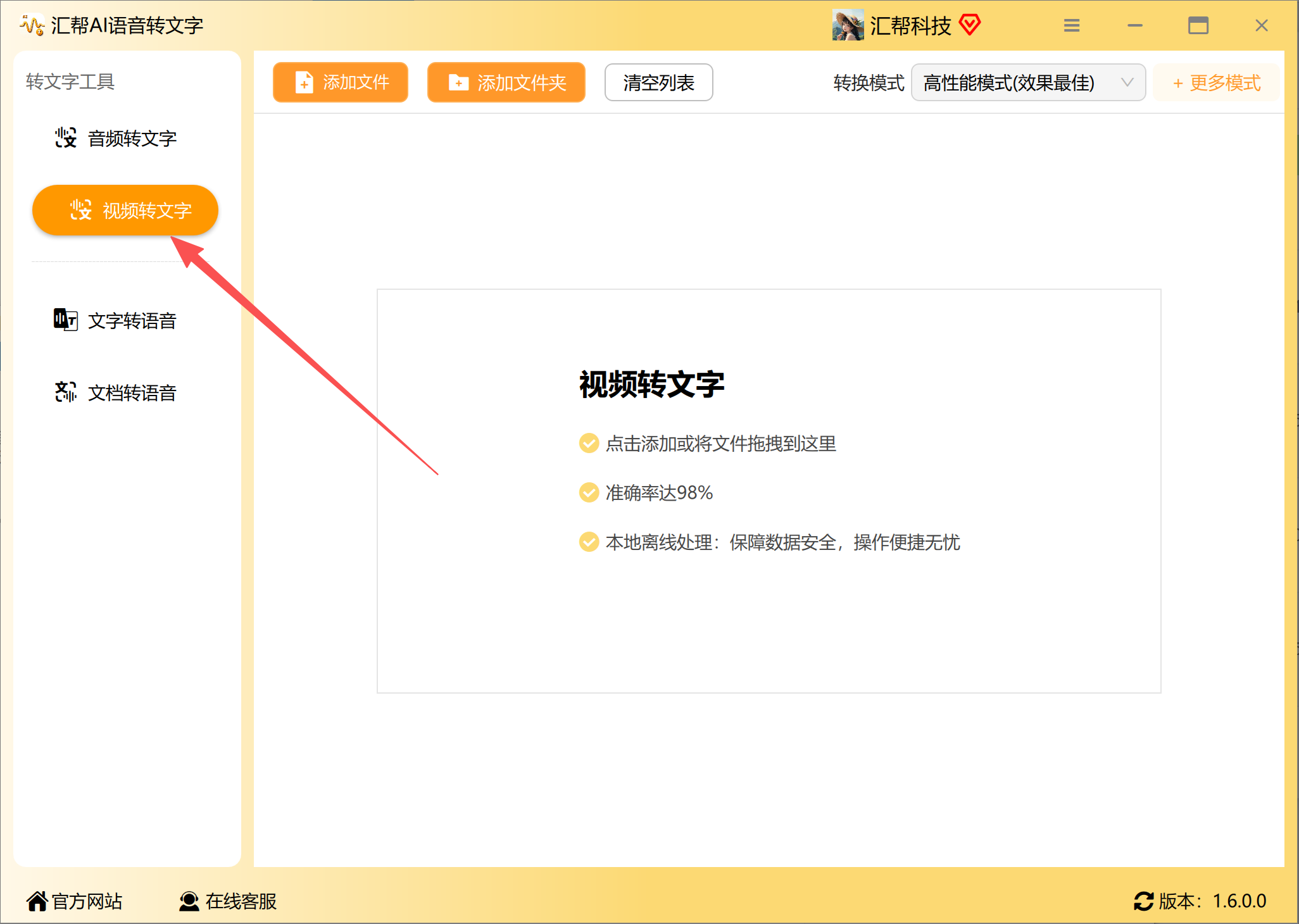
Task: Click the 准确率达98% text
Action: 659,492
